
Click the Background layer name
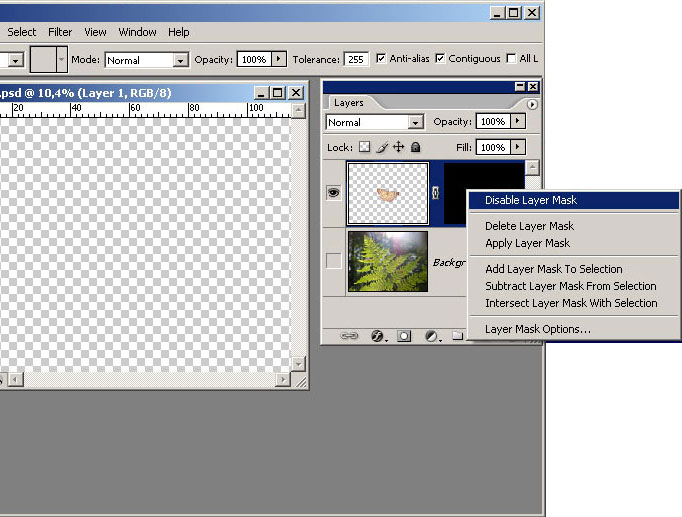[x=449, y=262]
